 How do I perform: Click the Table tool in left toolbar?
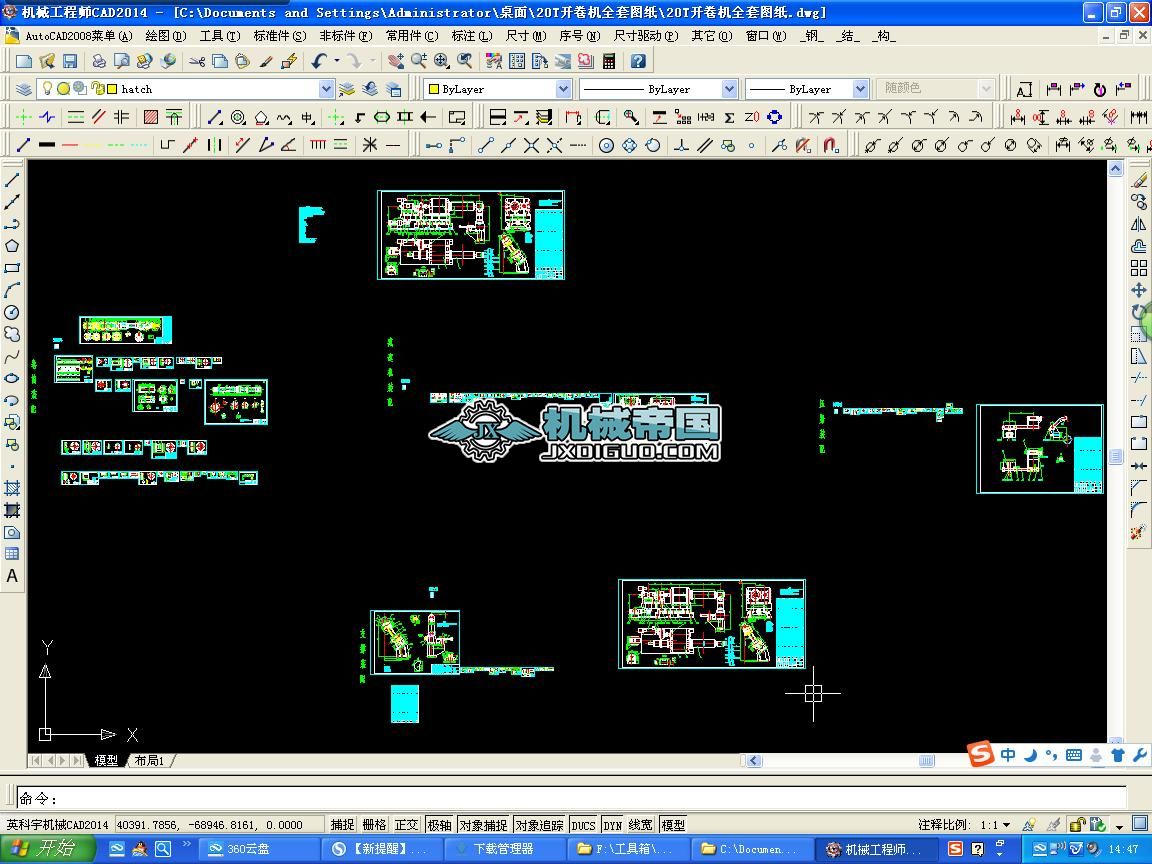click(x=12, y=554)
